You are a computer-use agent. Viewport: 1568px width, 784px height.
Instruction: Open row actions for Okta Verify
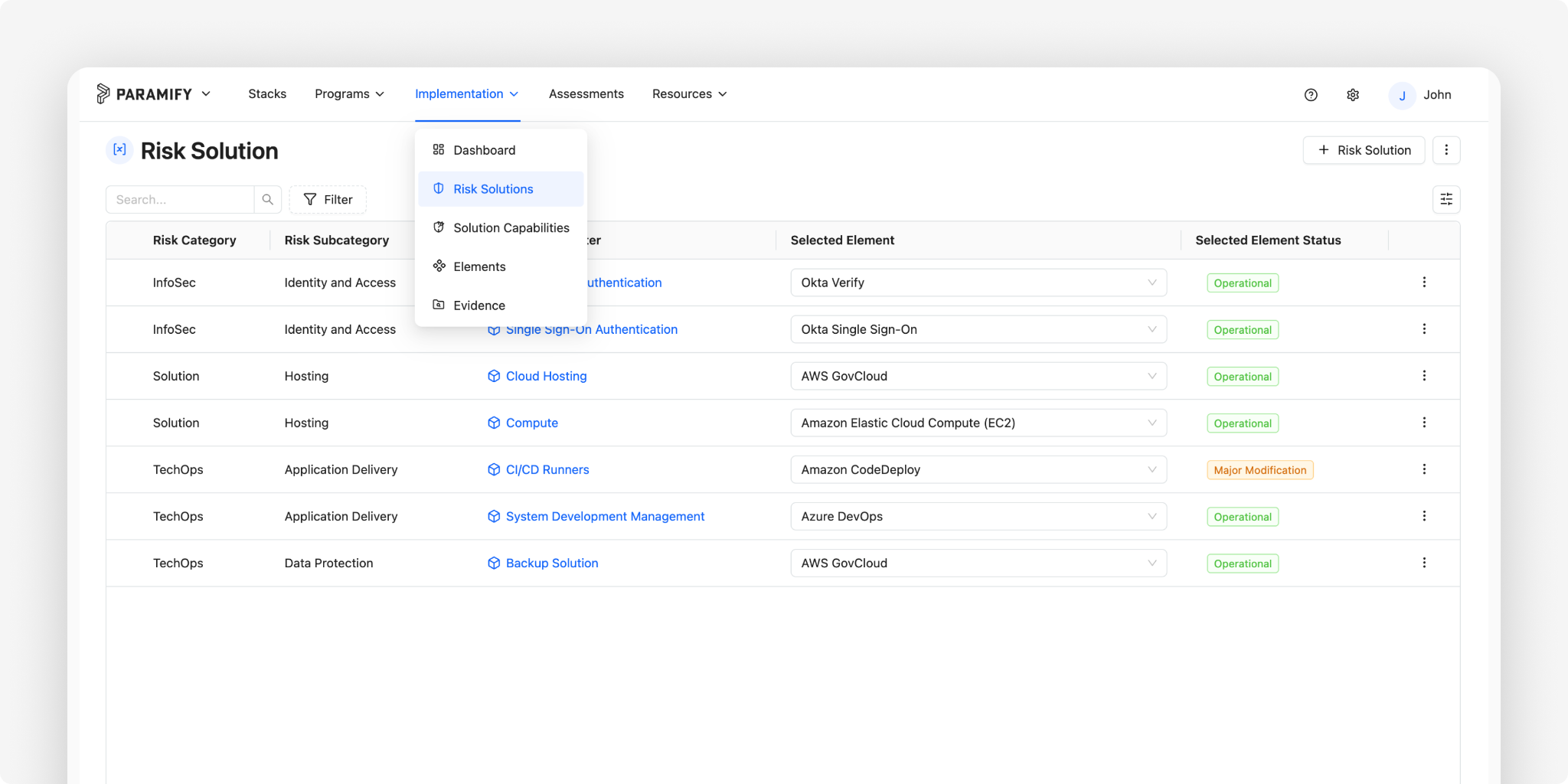coord(1424,283)
